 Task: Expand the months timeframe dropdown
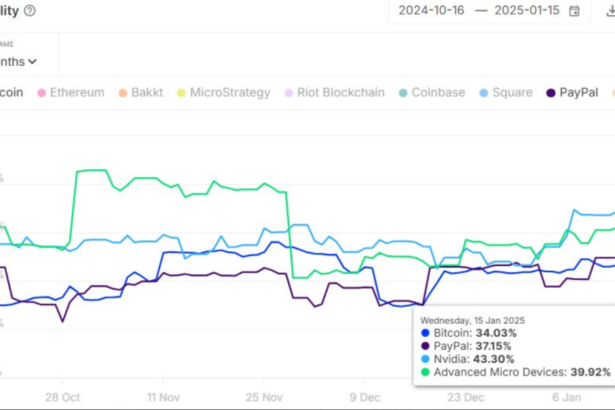coord(20,61)
